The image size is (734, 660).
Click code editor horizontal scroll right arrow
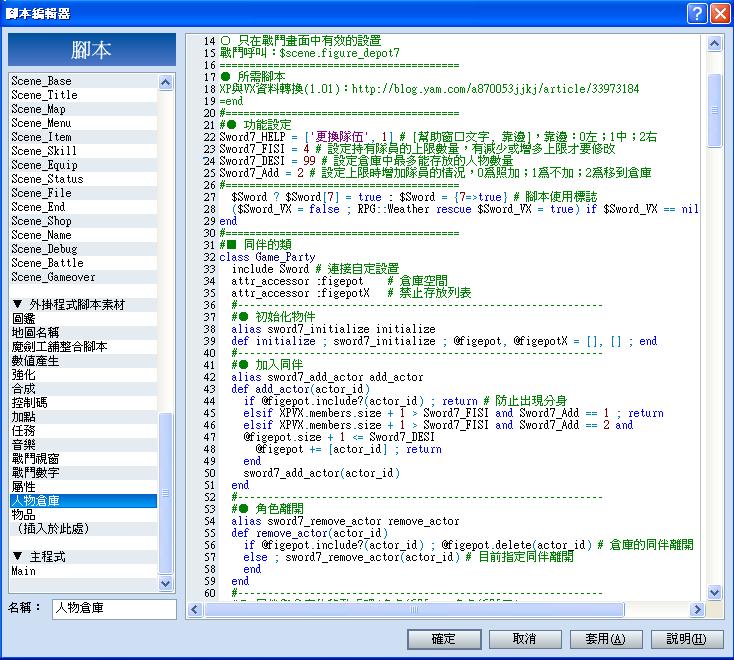click(x=697, y=609)
